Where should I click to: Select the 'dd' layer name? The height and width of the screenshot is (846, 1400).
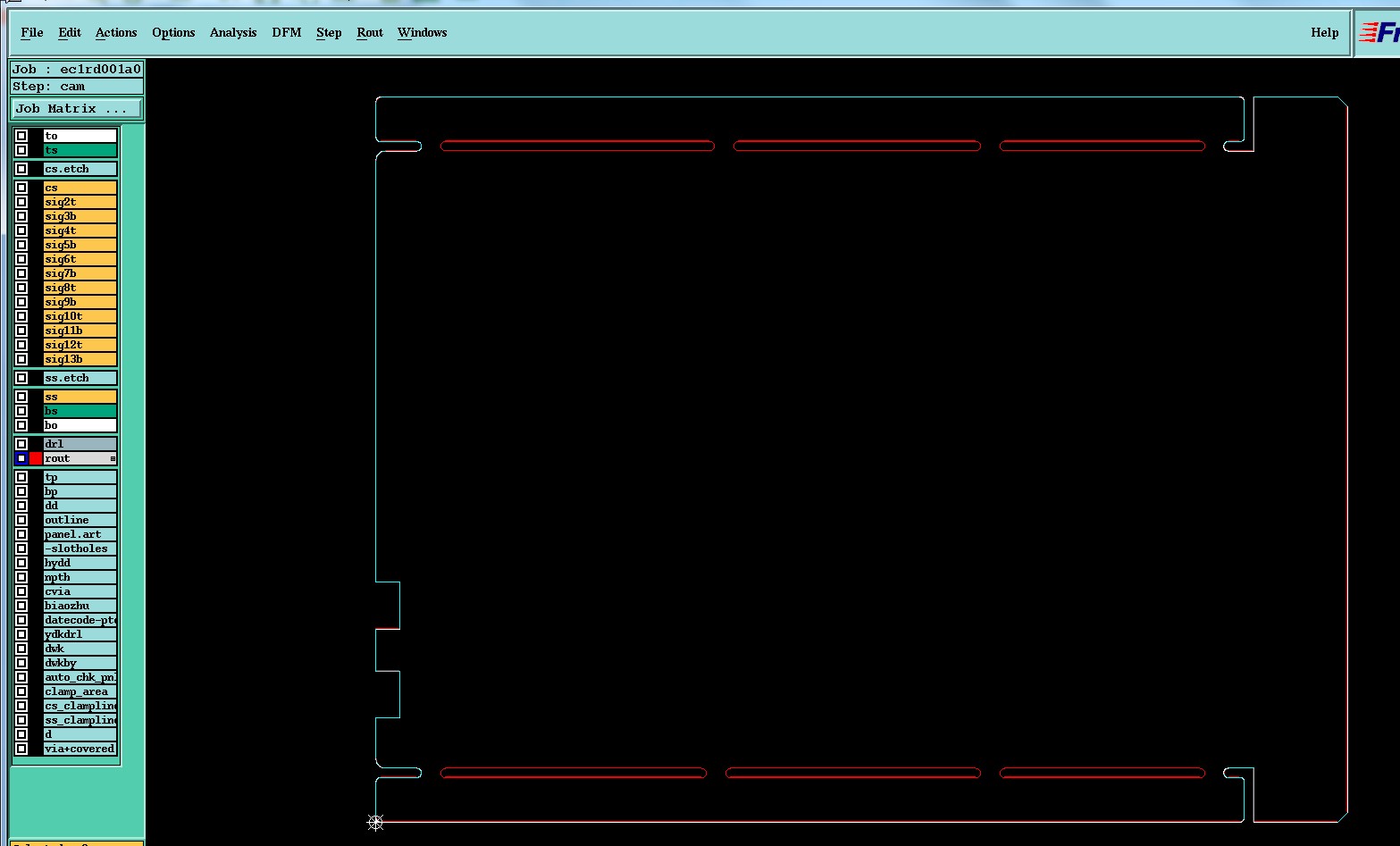80,506
